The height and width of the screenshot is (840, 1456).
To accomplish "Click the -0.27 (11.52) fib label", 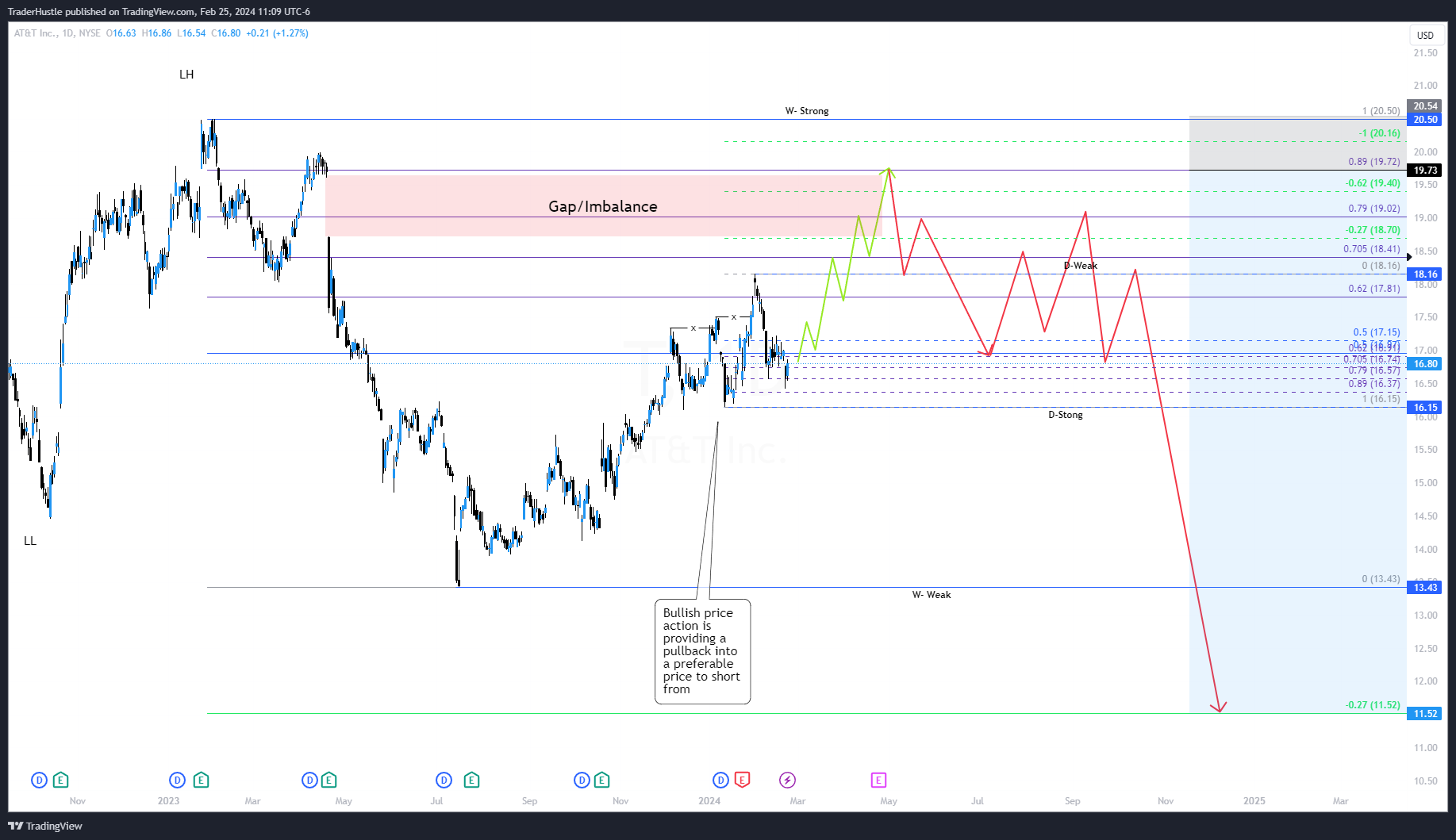I will [1373, 705].
